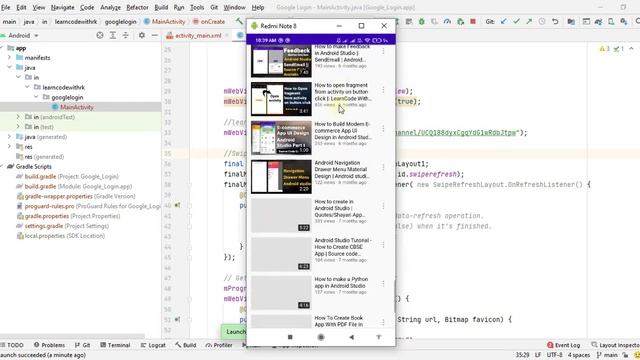640x360 pixels.
Task: Open the Profile app gauge icon
Action: 447,21
